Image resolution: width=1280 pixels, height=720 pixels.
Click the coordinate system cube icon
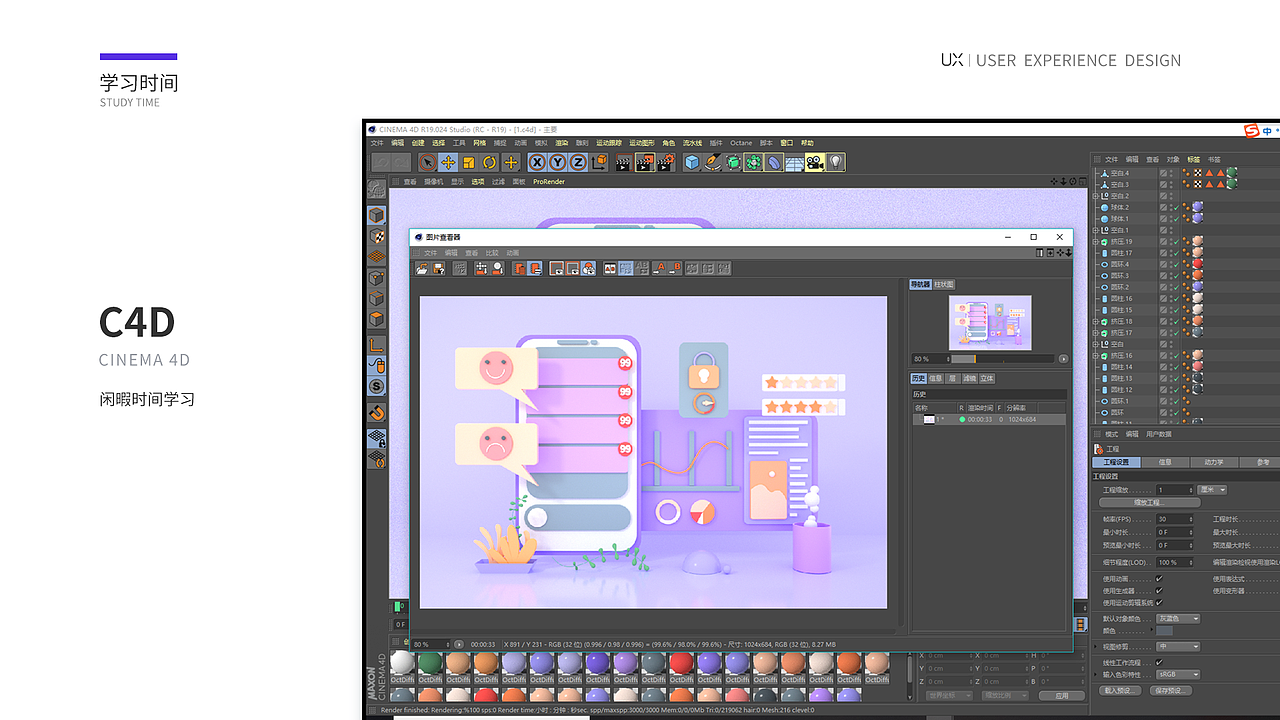tap(597, 162)
